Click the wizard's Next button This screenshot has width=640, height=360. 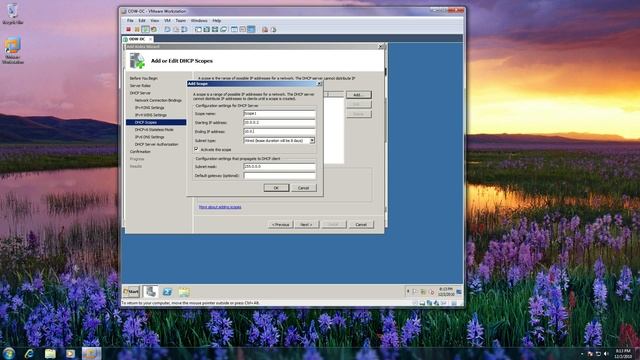pos(307,224)
